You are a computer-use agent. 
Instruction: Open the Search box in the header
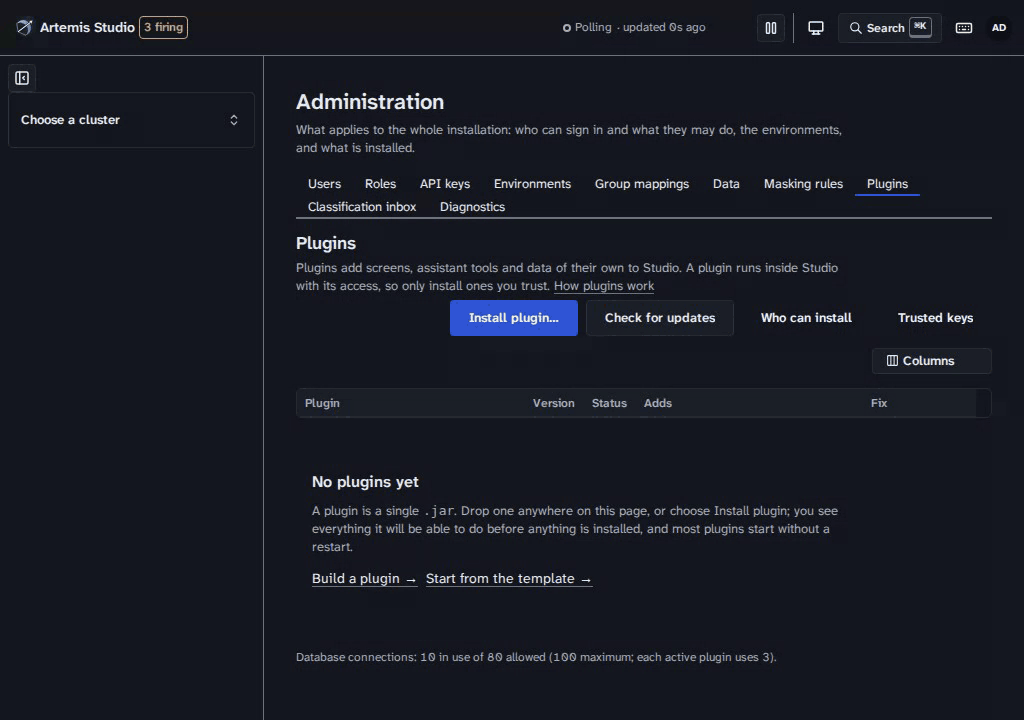[889, 28]
